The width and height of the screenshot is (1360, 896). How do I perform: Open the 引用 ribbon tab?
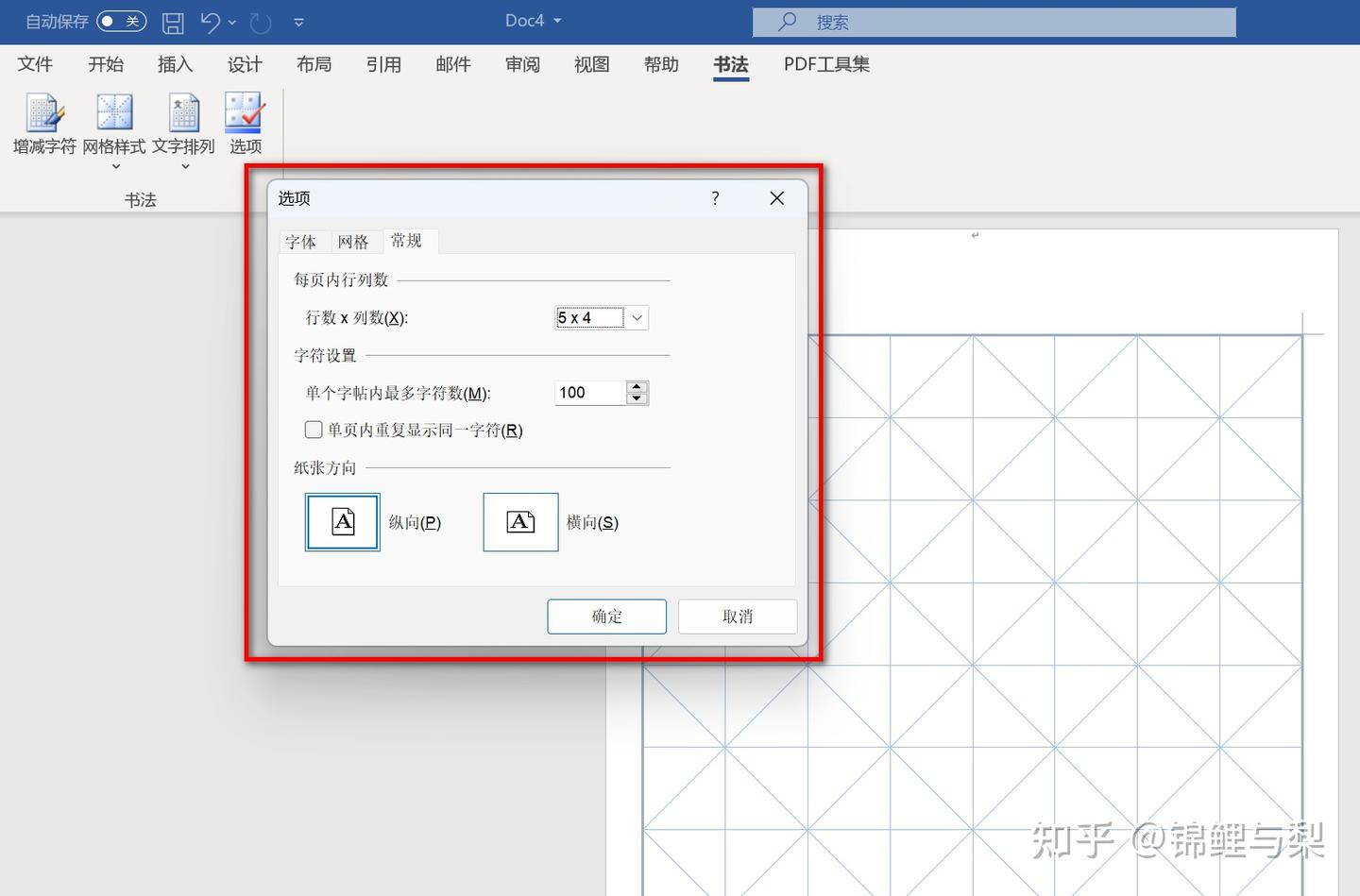[x=383, y=64]
